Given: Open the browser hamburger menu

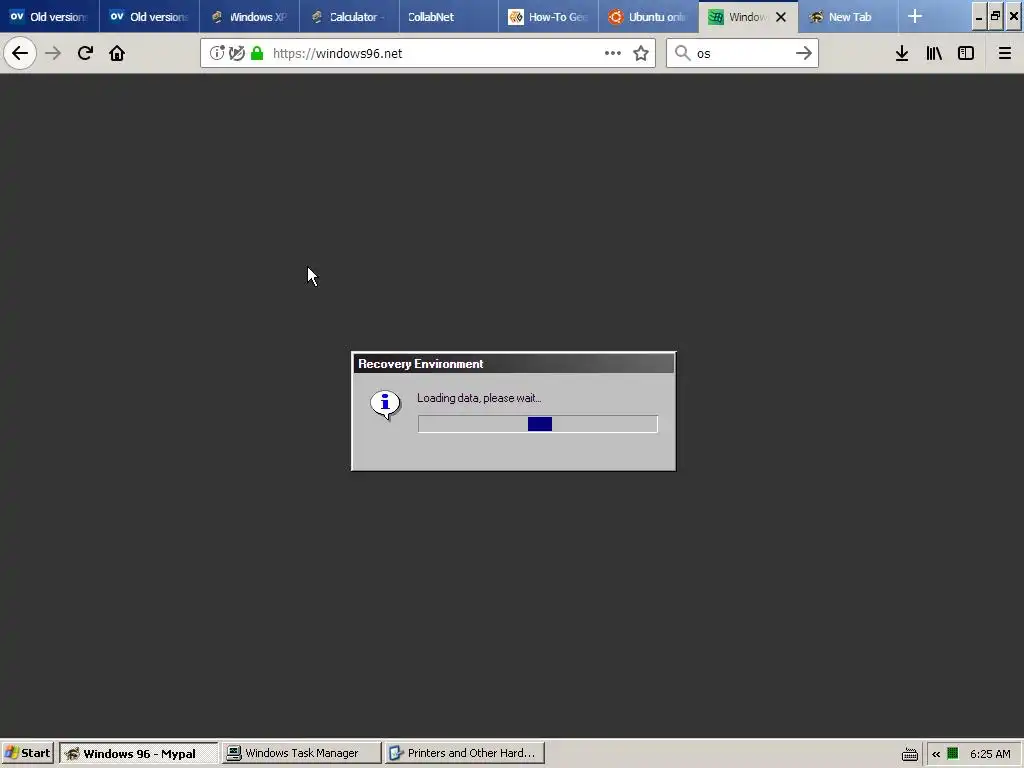Looking at the screenshot, I should coord(1004,53).
